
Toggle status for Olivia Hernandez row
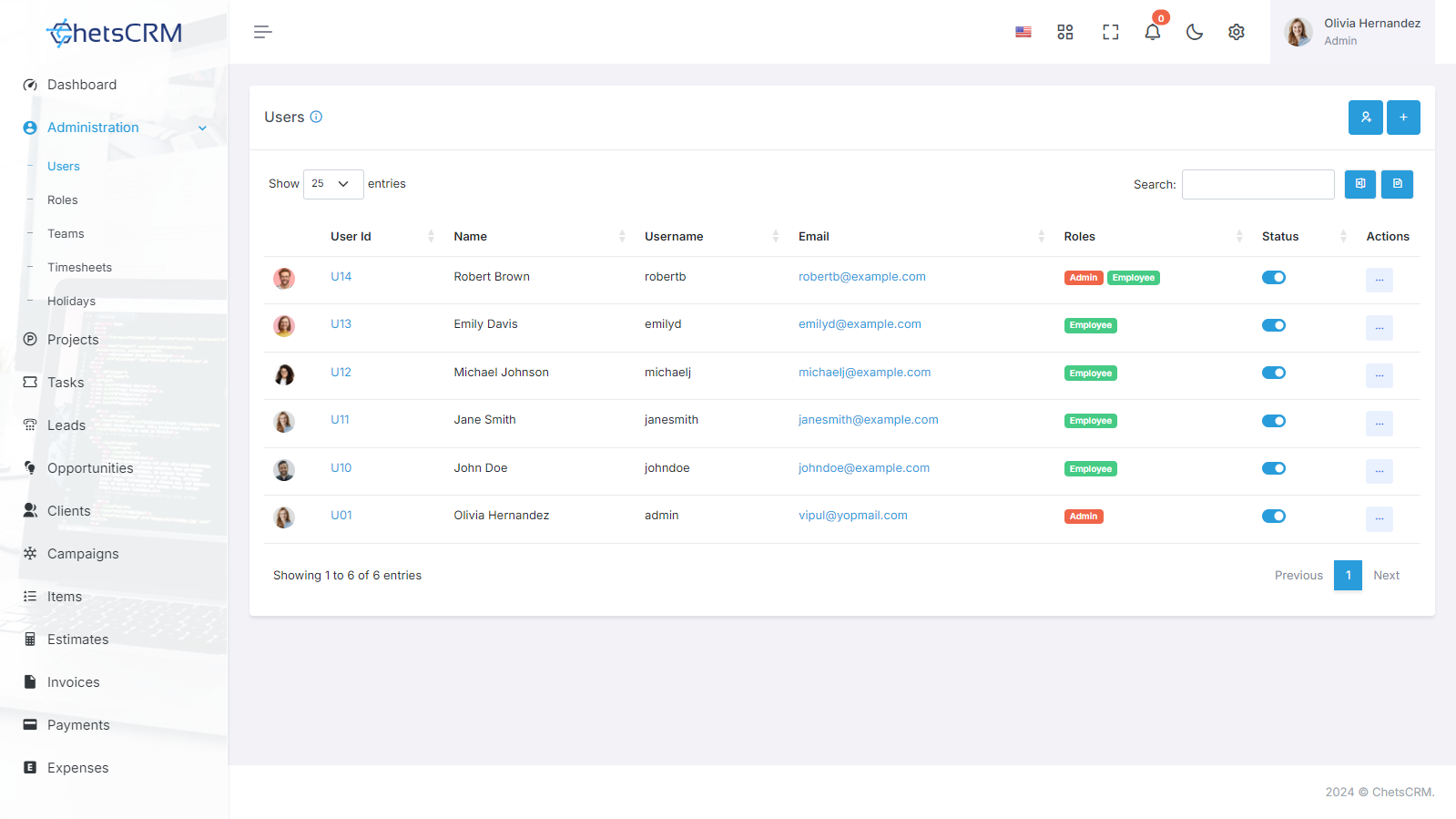[1274, 517]
